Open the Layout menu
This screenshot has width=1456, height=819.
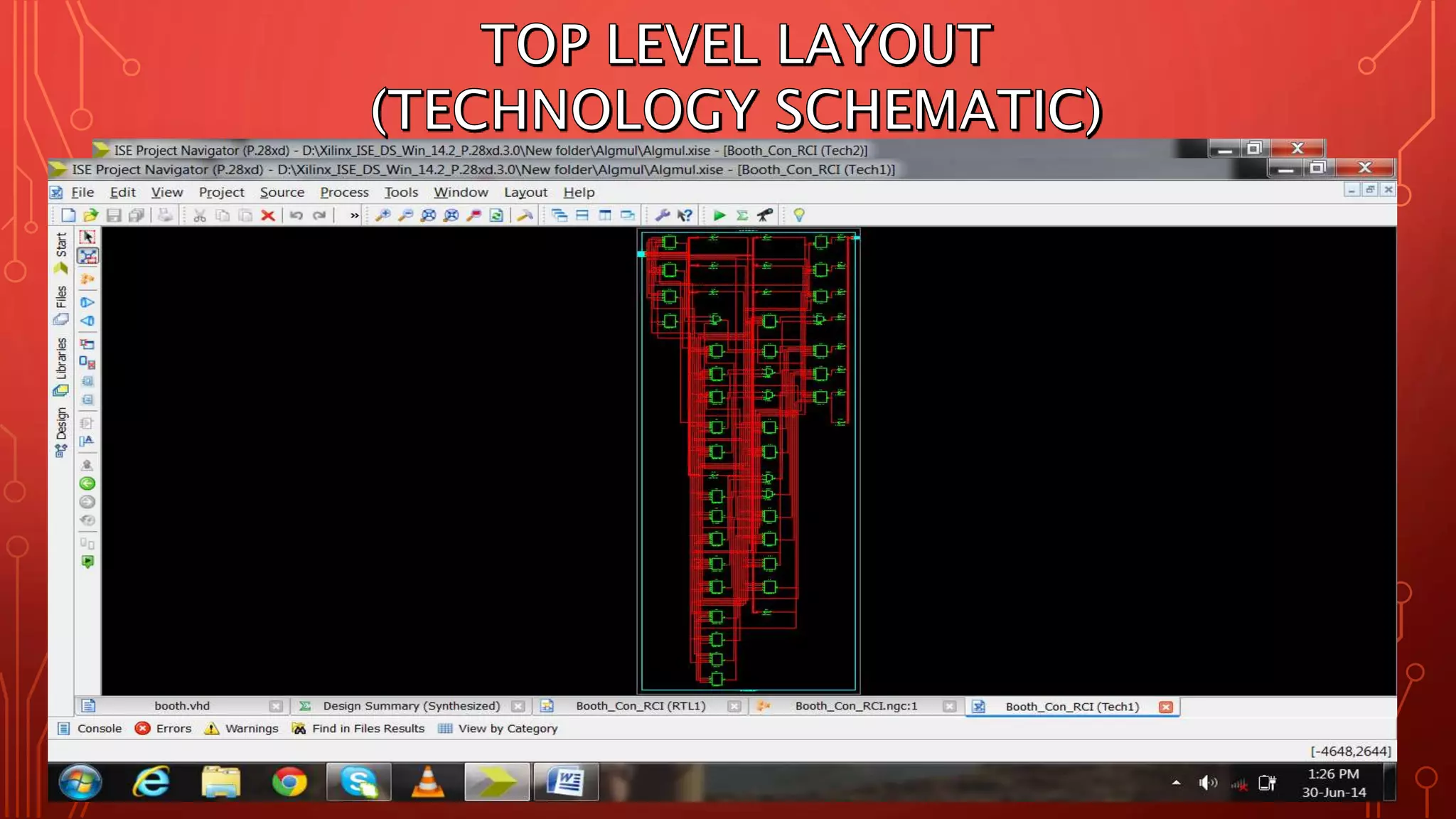(x=525, y=192)
